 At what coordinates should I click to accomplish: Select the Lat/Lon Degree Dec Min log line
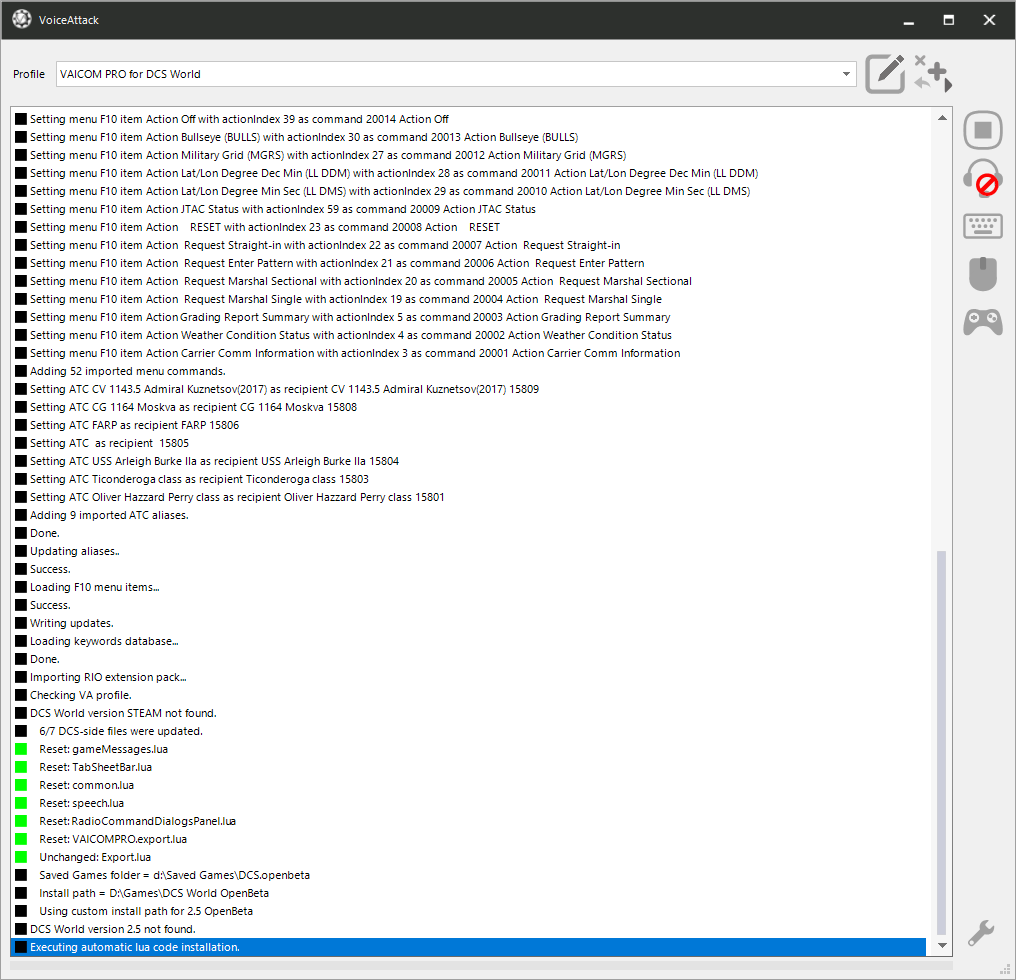[x=468, y=173]
